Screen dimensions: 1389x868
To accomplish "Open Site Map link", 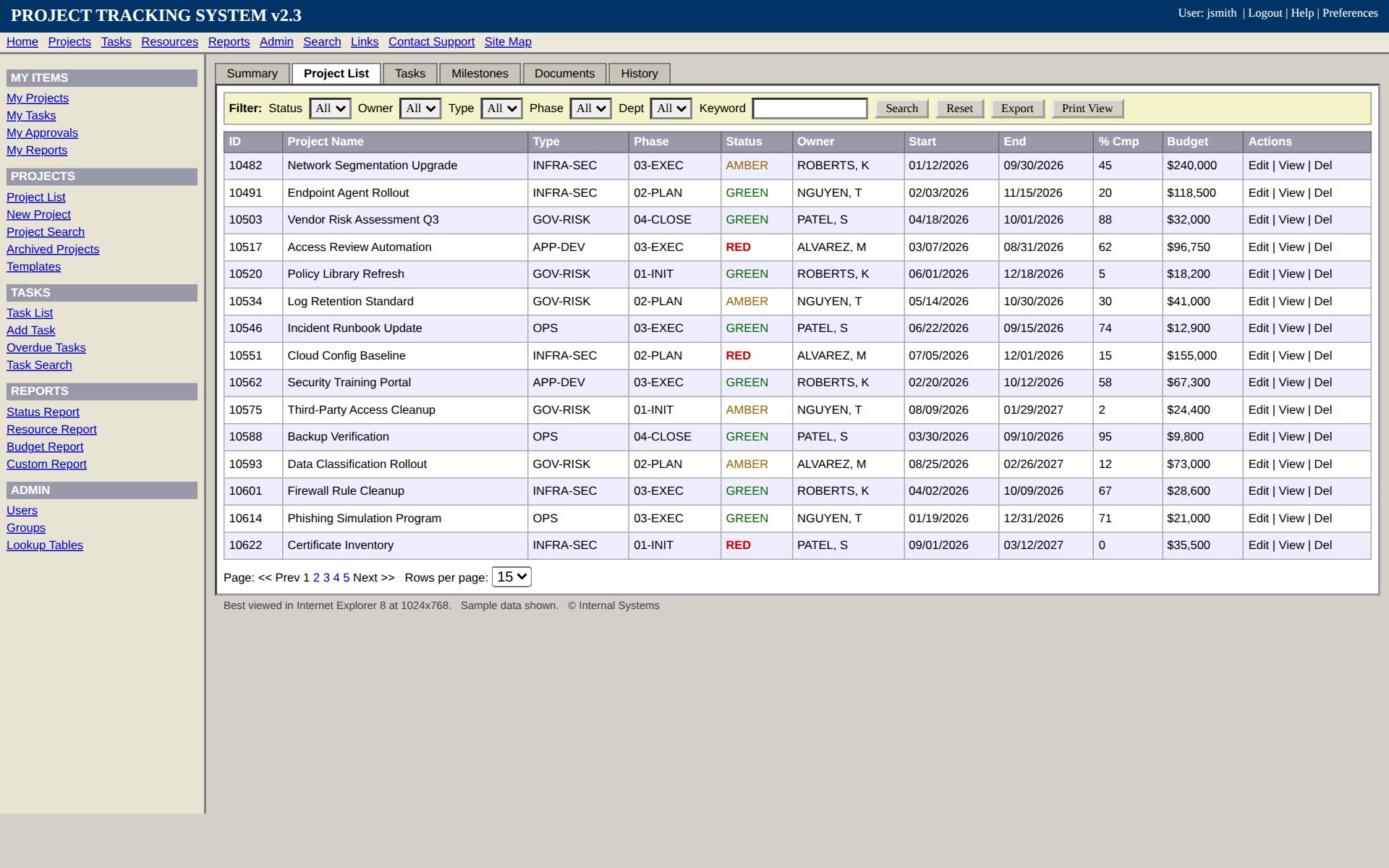I will tap(508, 42).
